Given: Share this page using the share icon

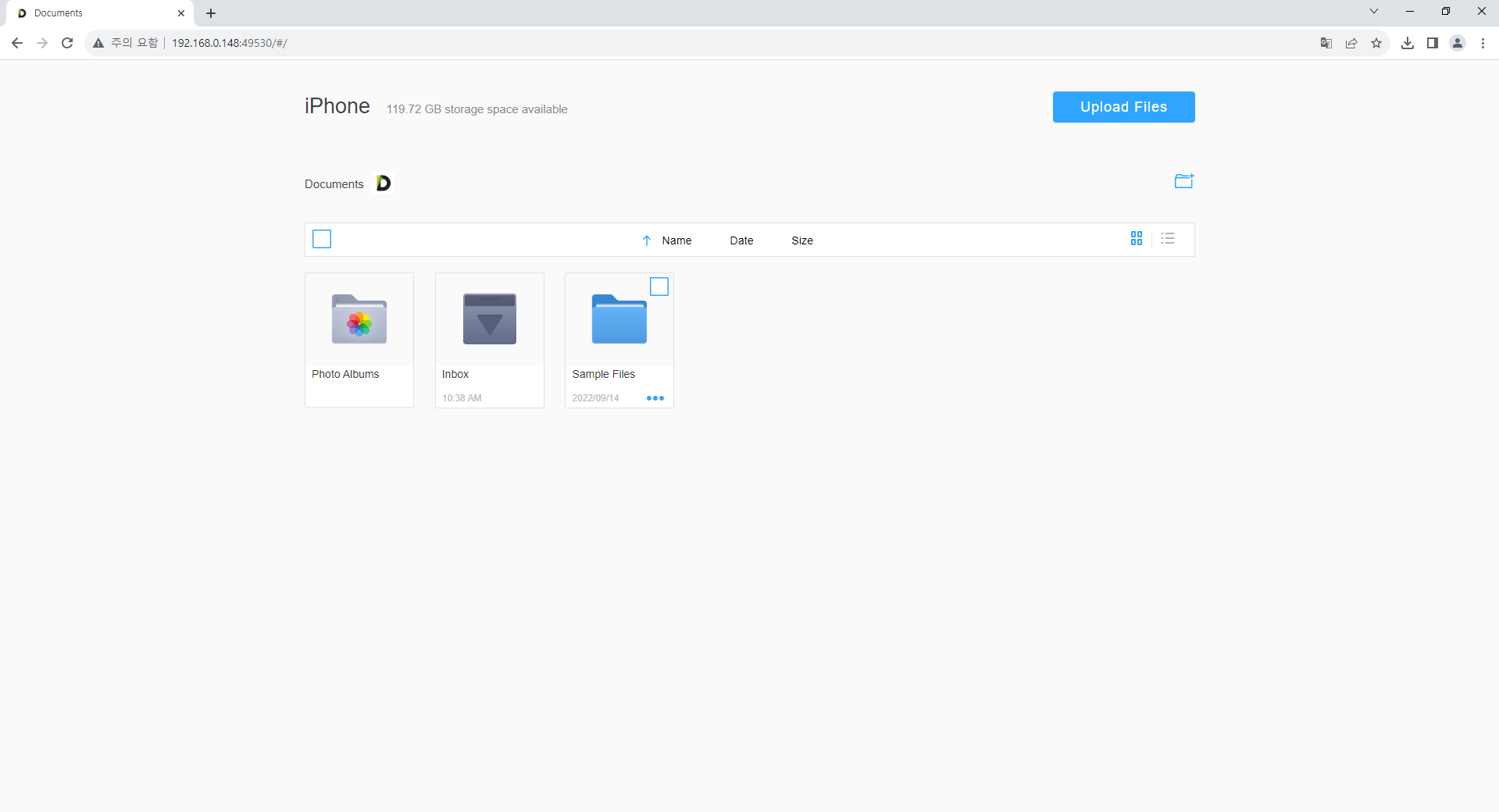Looking at the screenshot, I should pyautogui.click(x=1351, y=43).
